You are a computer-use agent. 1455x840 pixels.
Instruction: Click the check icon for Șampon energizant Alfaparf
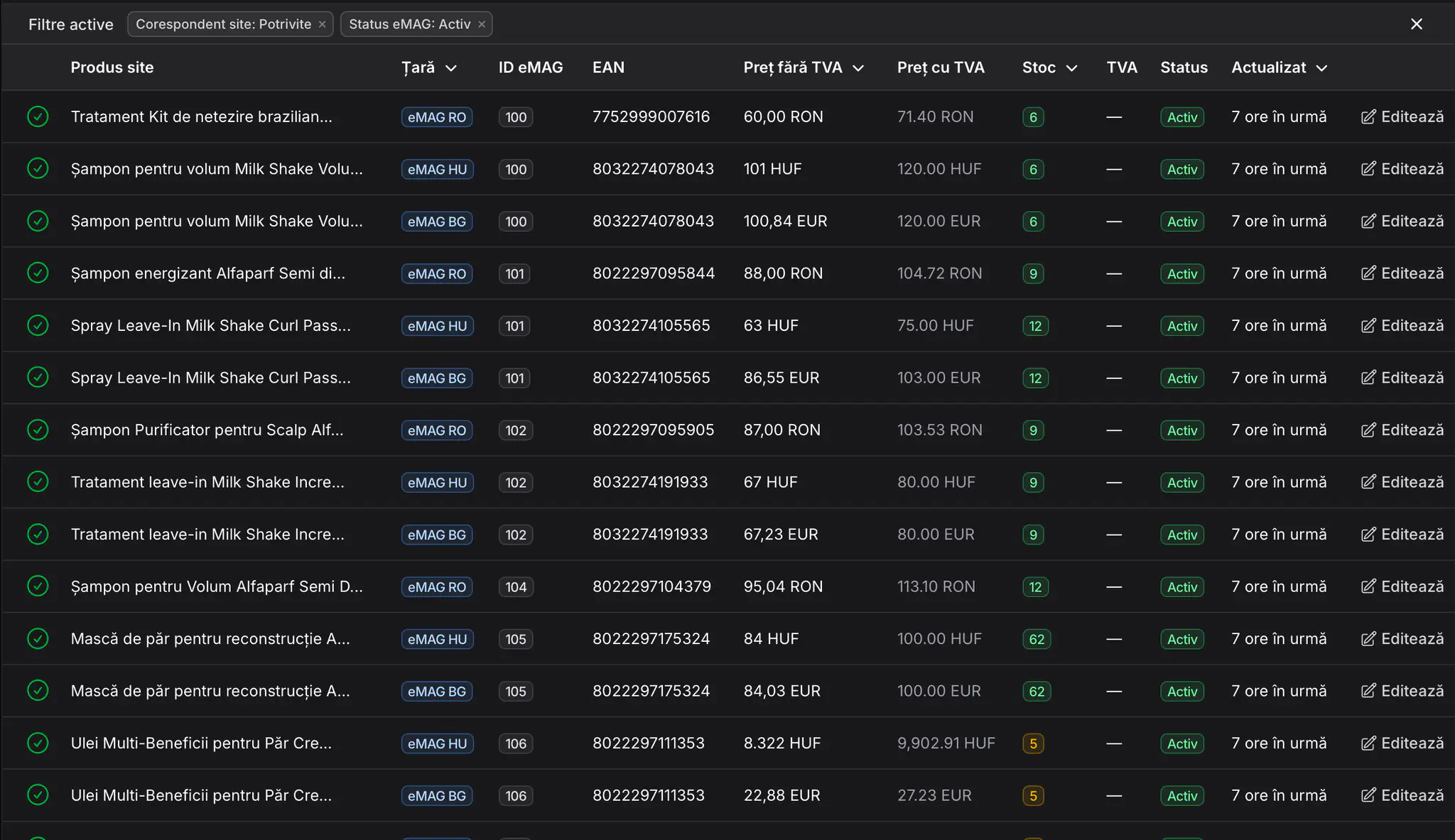pos(38,273)
